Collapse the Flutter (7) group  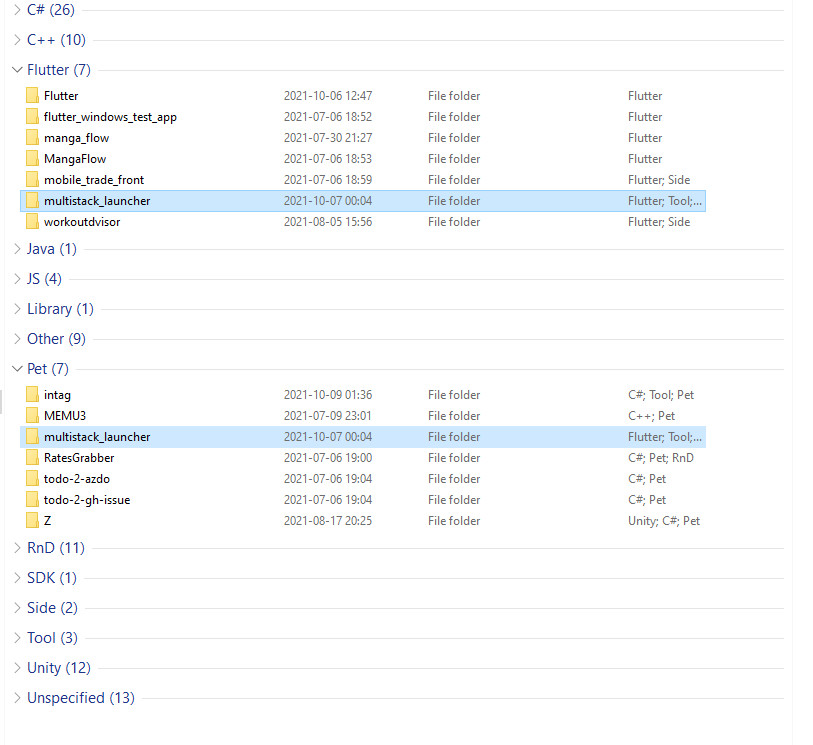point(17,70)
